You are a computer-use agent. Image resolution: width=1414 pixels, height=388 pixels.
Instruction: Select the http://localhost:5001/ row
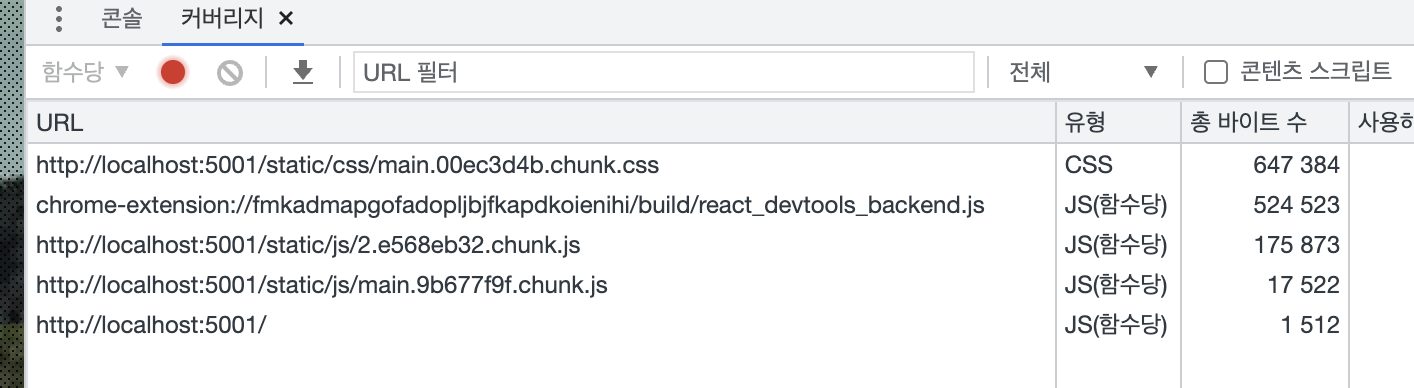click(720, 325)
